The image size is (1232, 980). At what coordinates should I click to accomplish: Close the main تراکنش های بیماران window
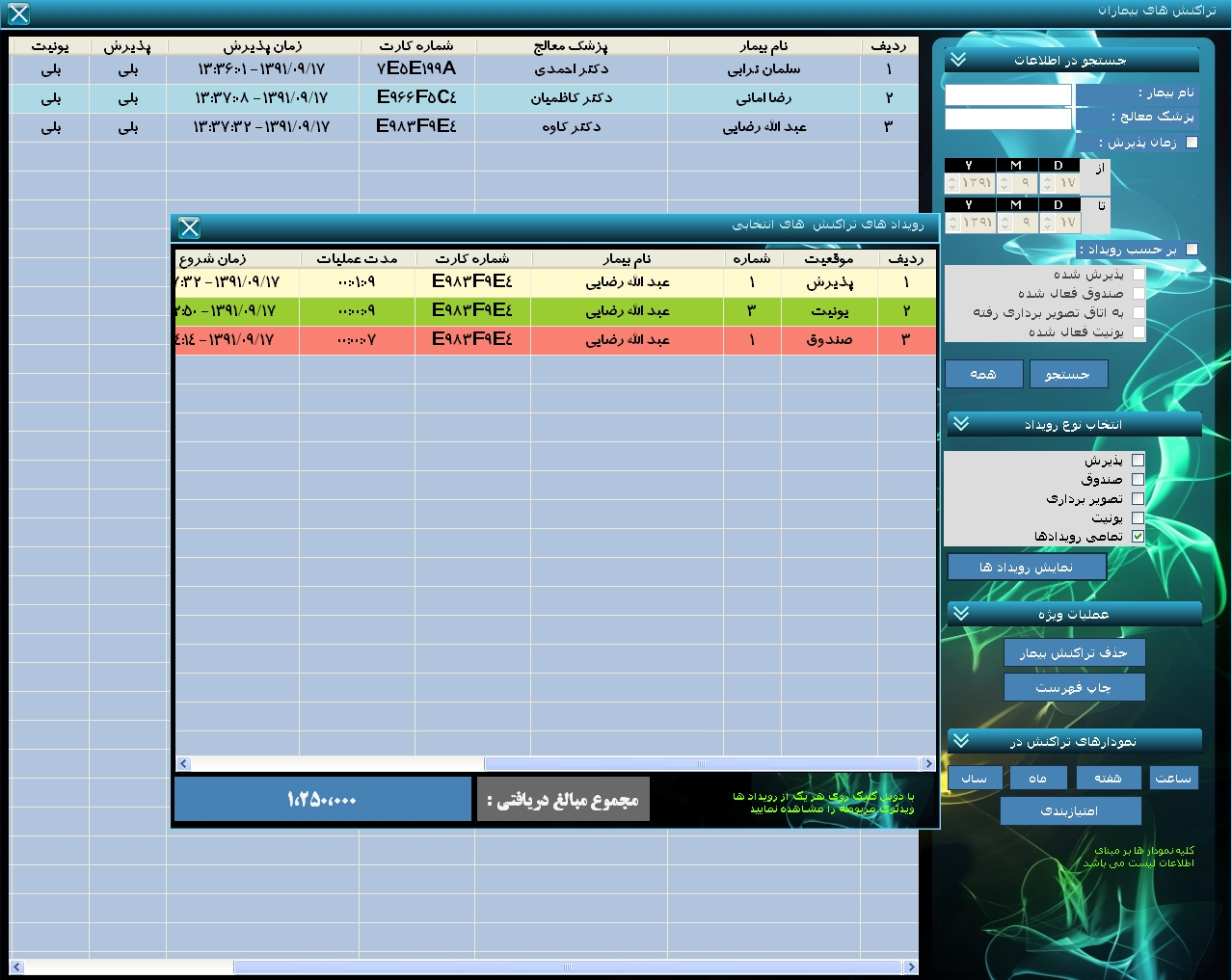coord(18,13)
